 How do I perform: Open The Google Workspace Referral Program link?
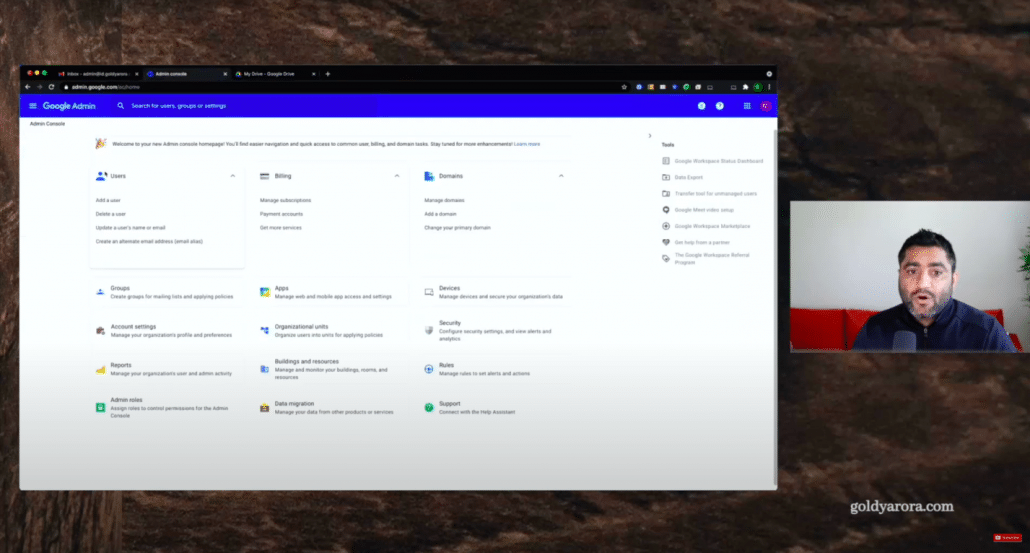[712, 259]
